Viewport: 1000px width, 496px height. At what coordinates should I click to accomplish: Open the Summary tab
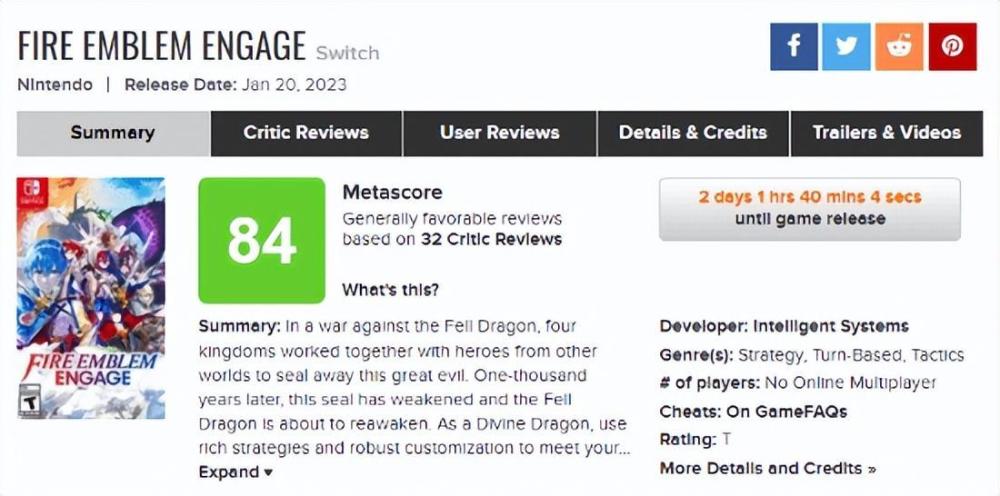coord(113,133)
